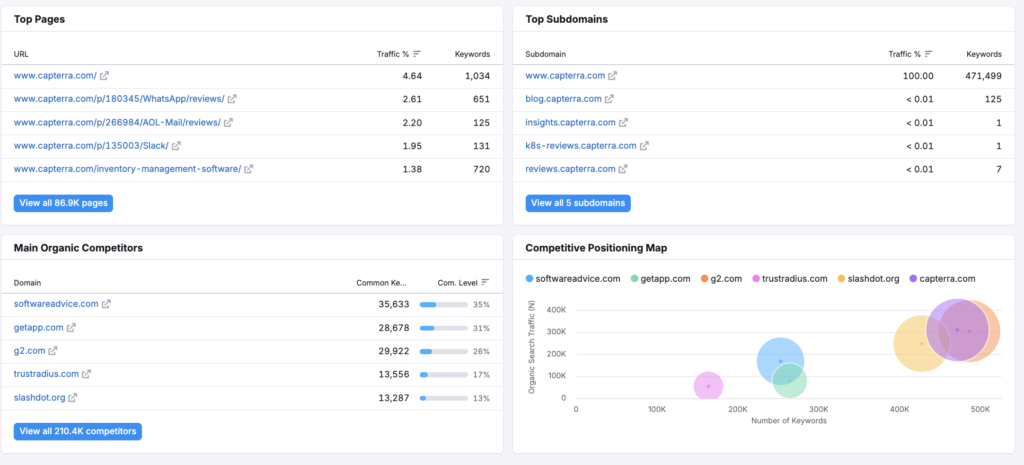Click View all 210.4K competitors button

coord(78,431)
